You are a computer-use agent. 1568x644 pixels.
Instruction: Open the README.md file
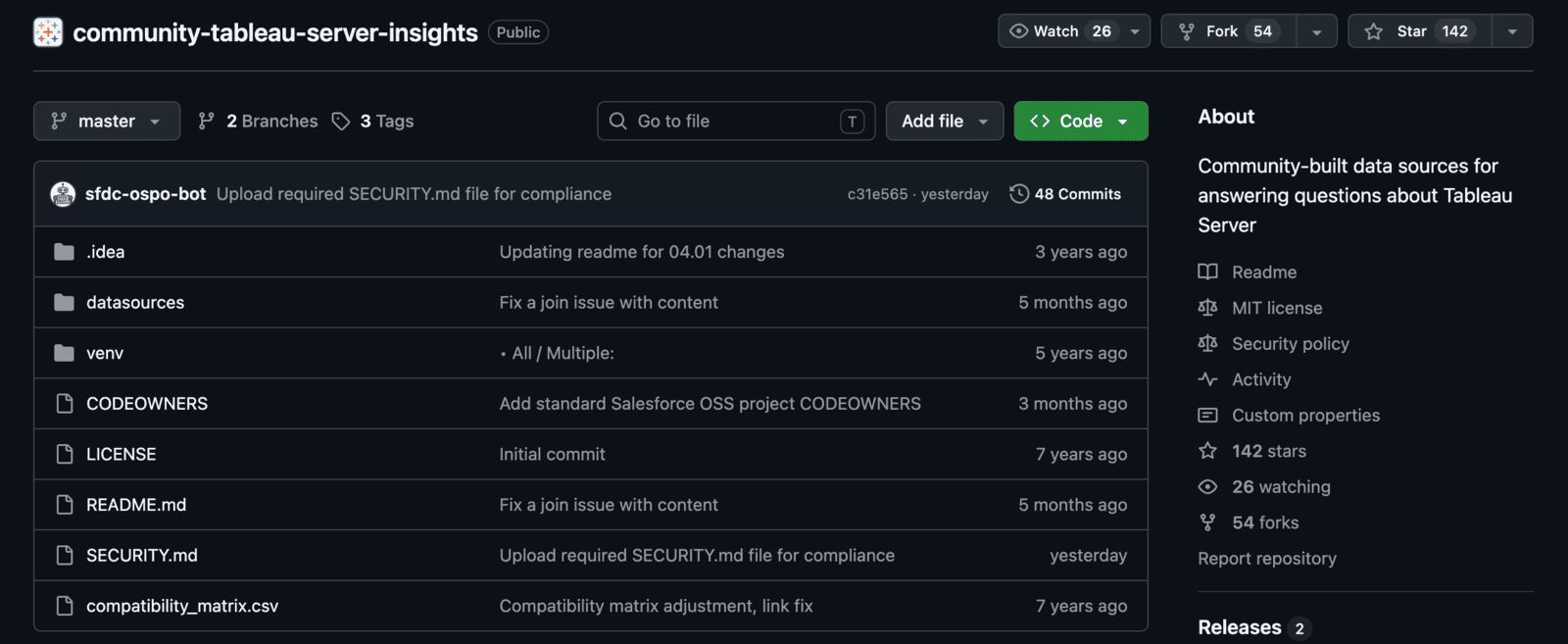pos(136,505)
